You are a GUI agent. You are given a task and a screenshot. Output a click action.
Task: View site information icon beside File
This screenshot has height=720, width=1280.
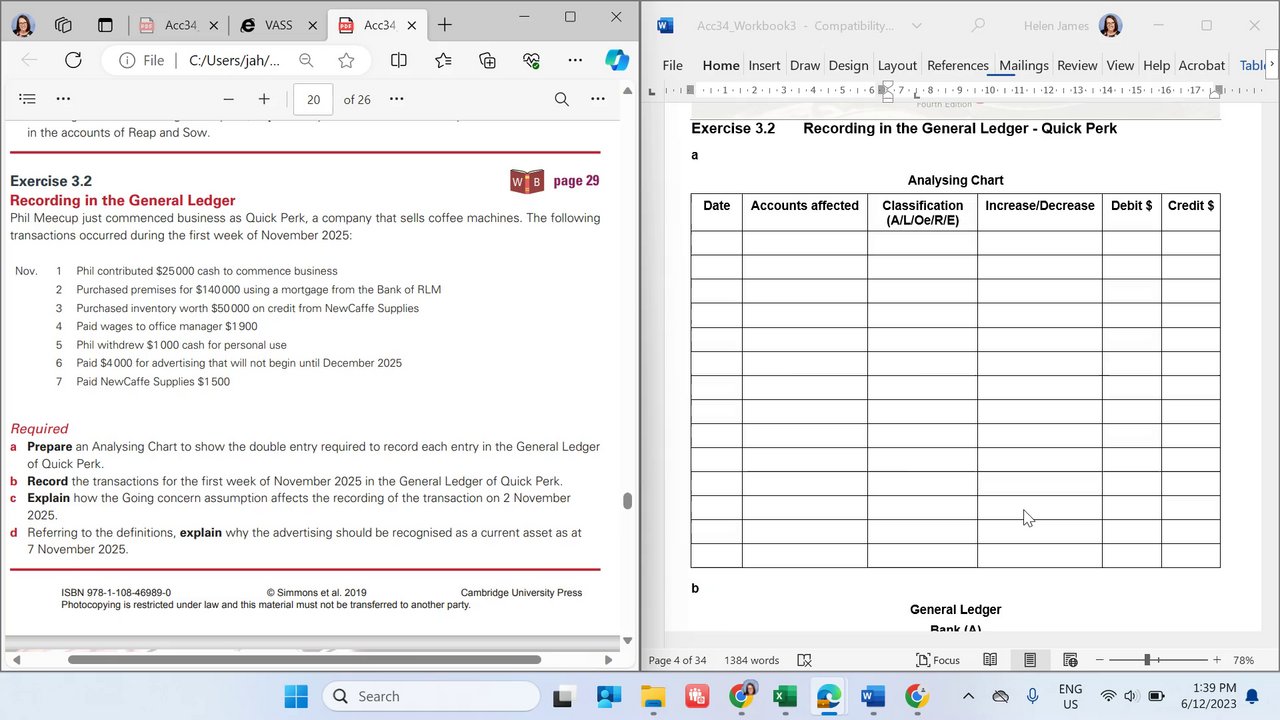[x=127, y=60]
